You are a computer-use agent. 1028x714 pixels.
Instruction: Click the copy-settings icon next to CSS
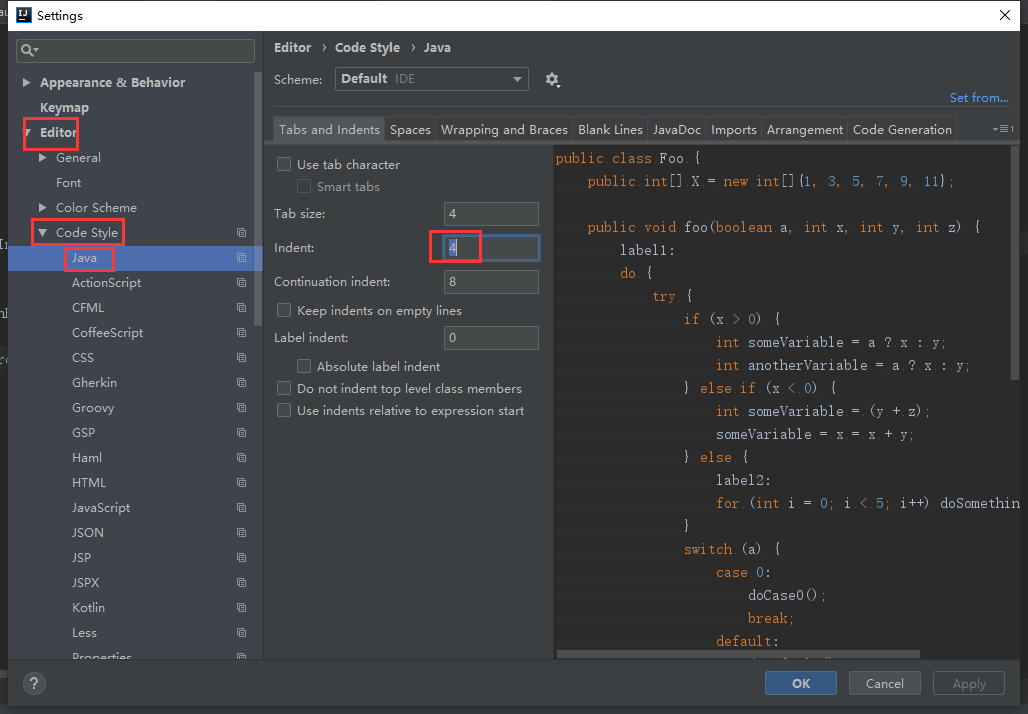click(241, 357)
